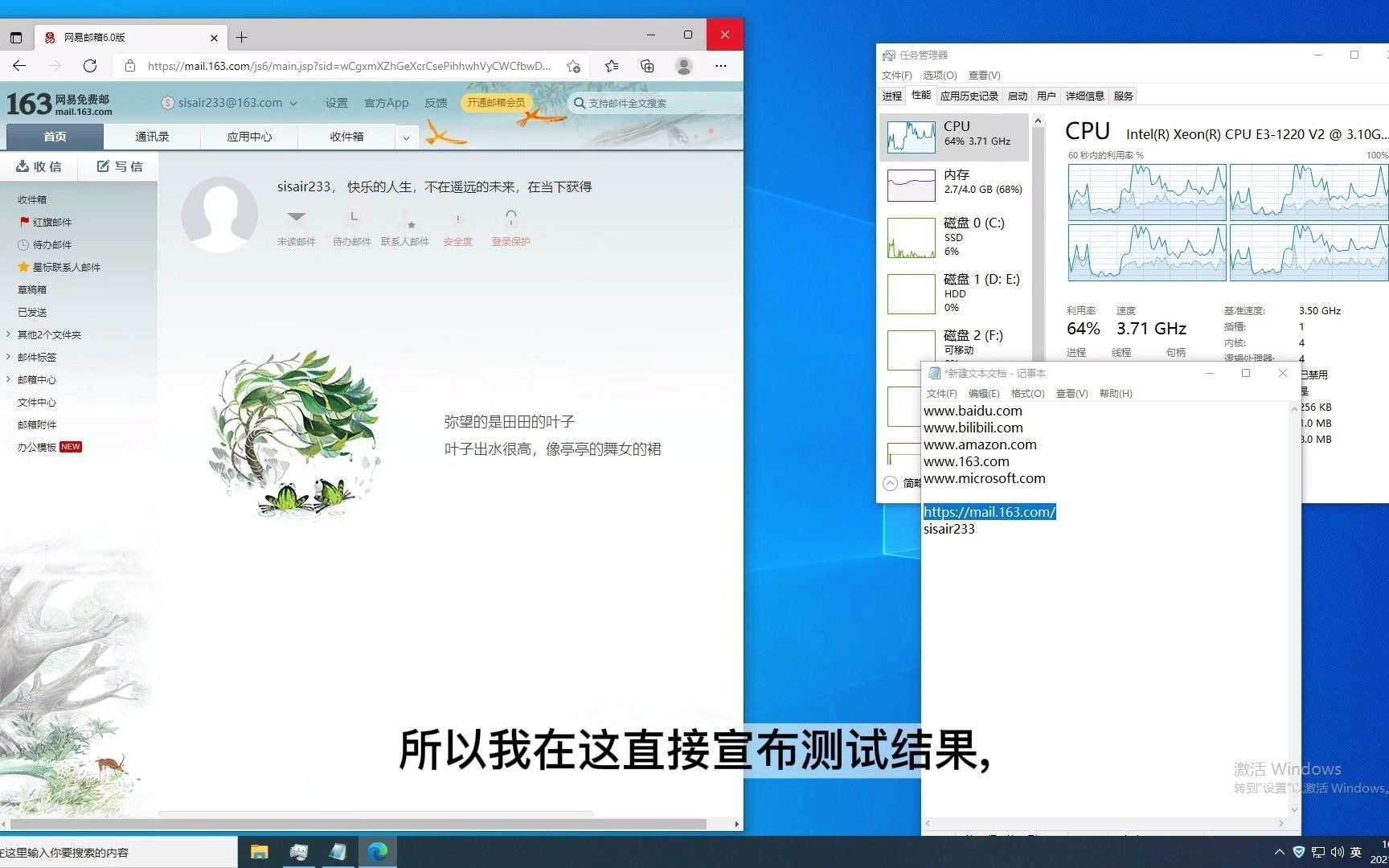Open File Explorer from taskbar
The height and width of the screenshot is (868, 1389).
click(x=259, y=852)
